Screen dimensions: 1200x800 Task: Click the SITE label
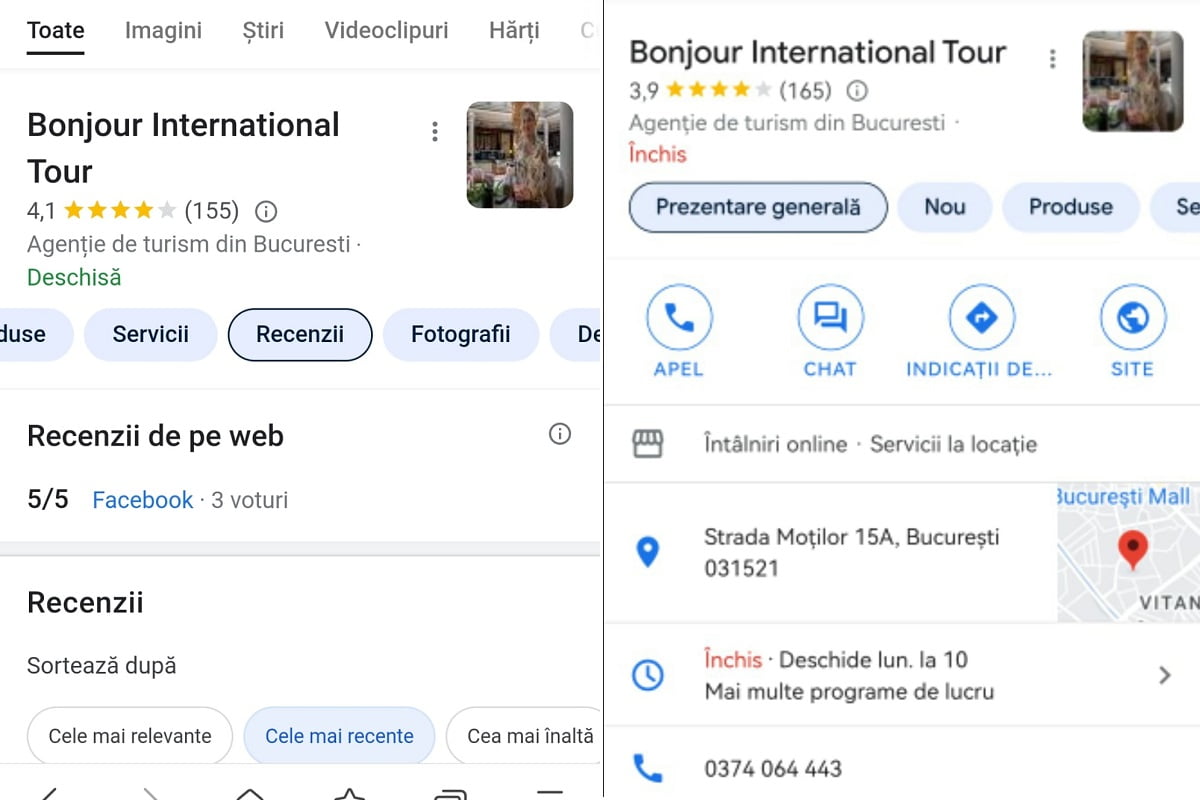[x=1132, y=369]
